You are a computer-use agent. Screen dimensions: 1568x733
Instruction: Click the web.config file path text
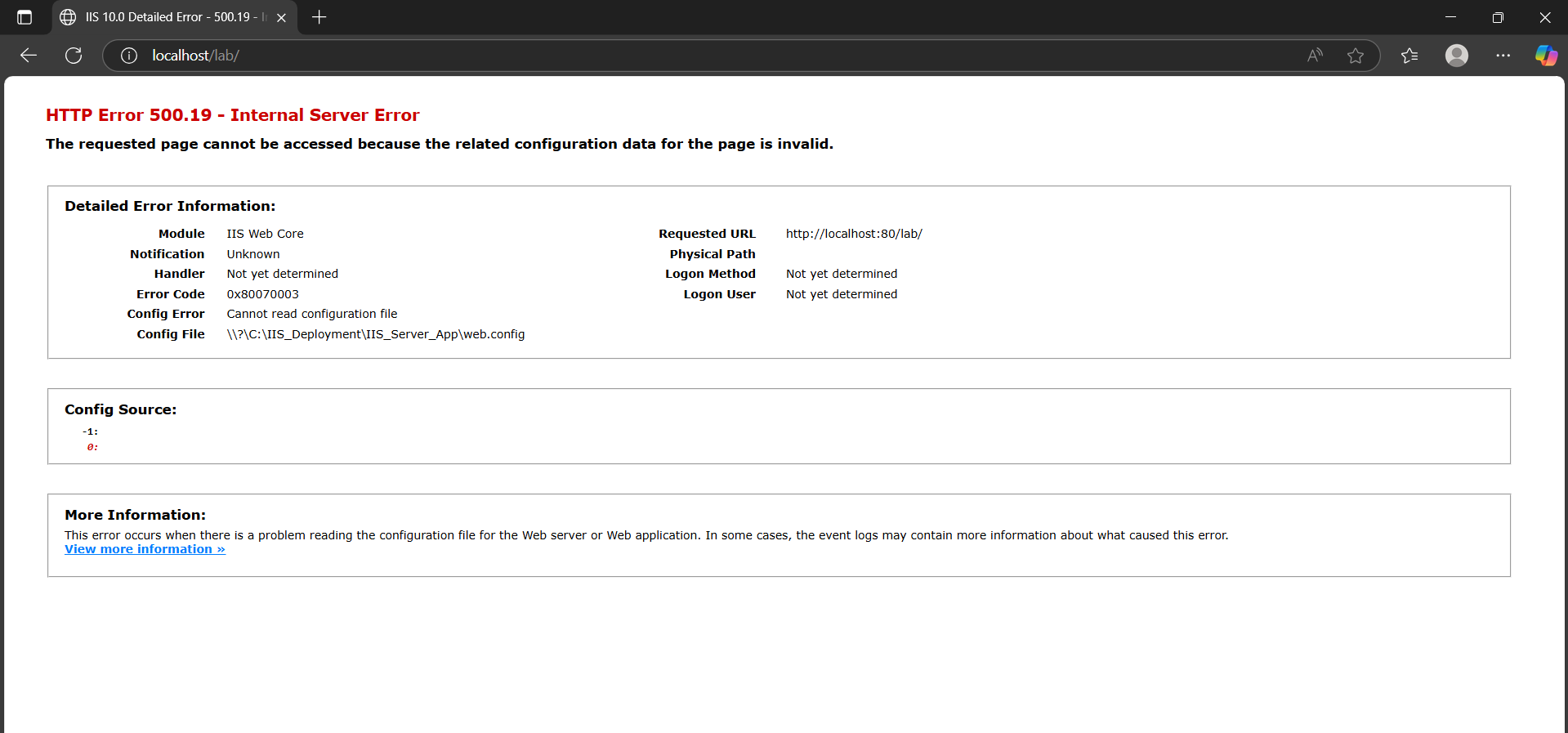point(376,334)
